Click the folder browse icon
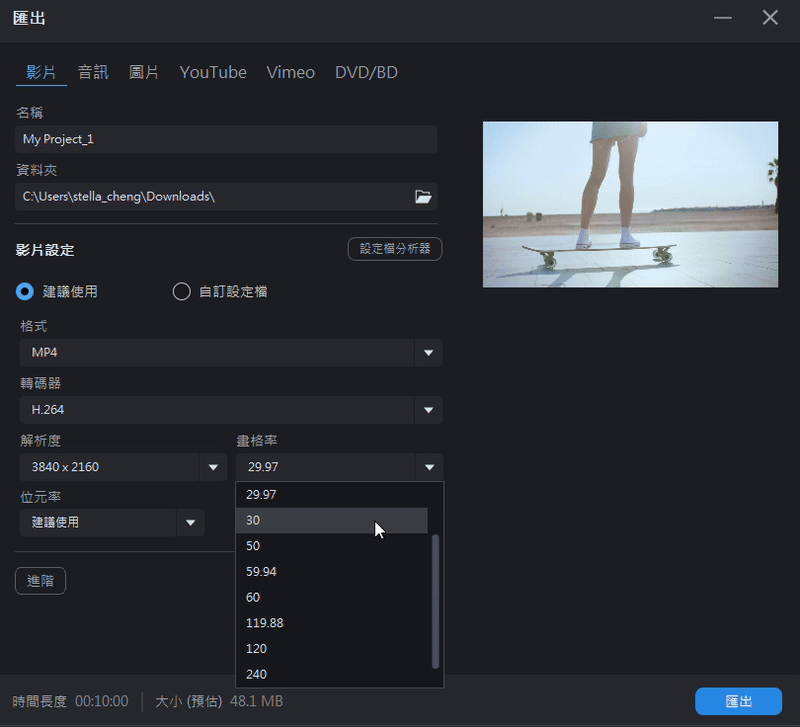The width and height of the screenshot is (800, 727). [422, 197]
